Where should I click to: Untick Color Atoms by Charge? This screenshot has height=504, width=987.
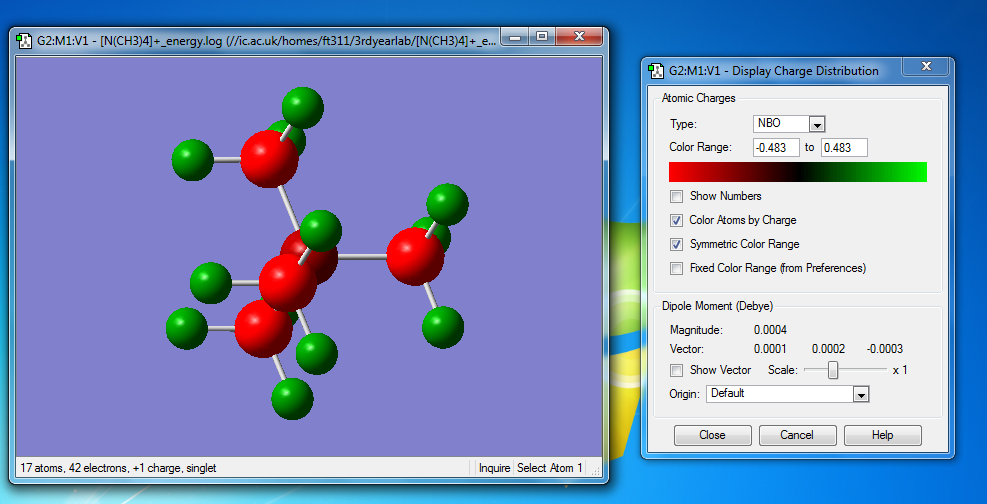click(677, 220)
